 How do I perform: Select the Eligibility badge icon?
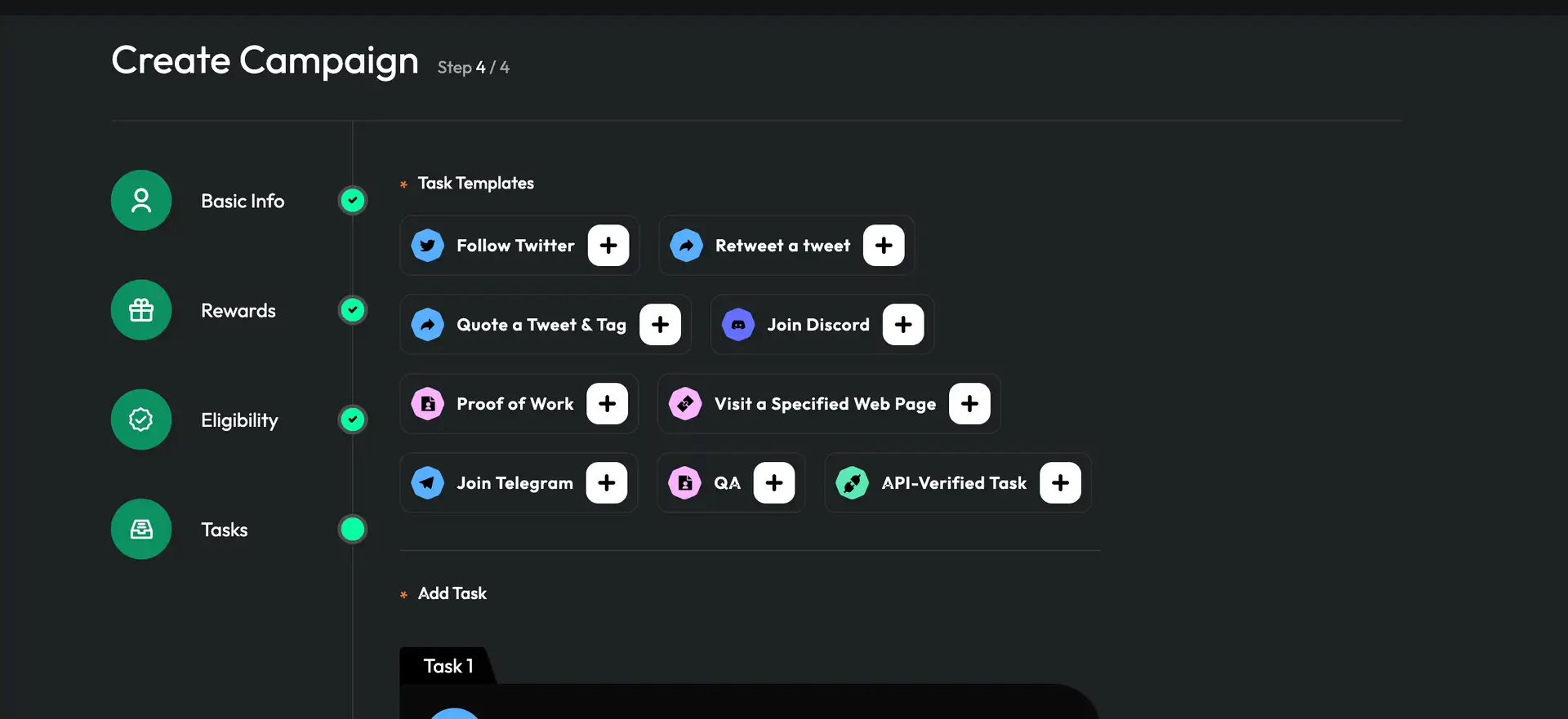[x=141, y=419]
